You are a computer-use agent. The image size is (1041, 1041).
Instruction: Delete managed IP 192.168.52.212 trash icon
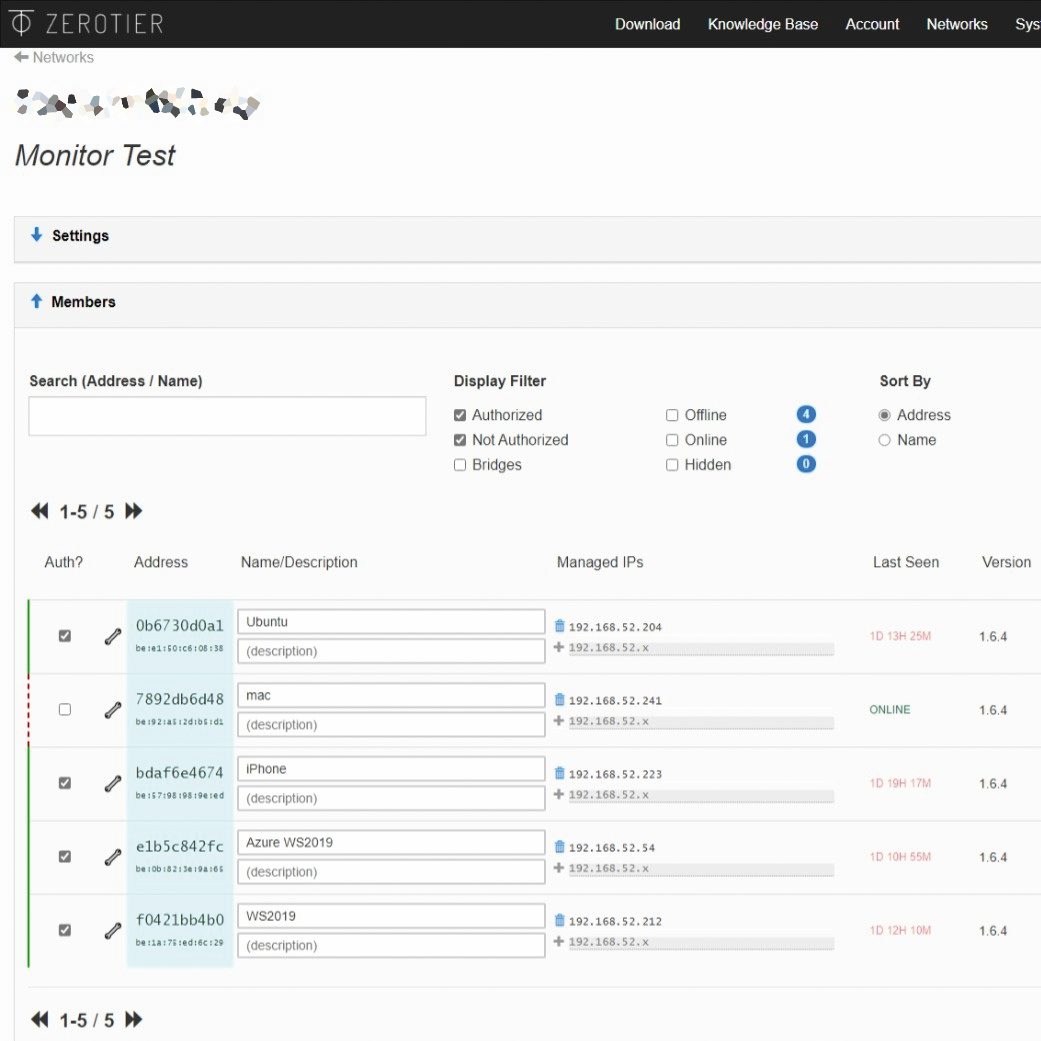click(x=560, y=920)
